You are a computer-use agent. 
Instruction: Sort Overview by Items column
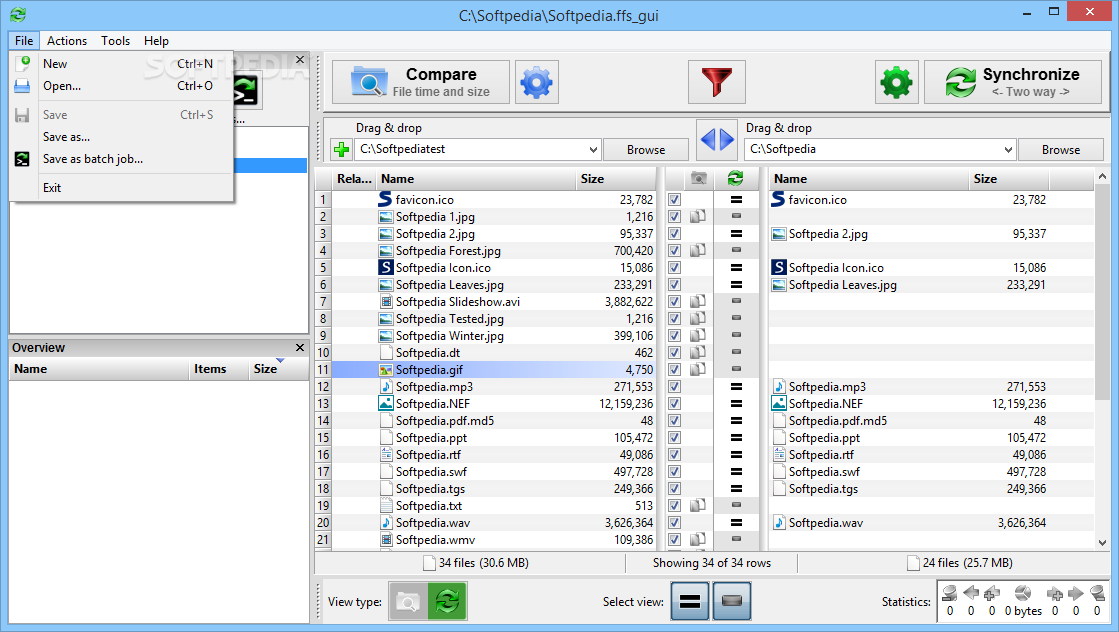click(x=218, y=369)
